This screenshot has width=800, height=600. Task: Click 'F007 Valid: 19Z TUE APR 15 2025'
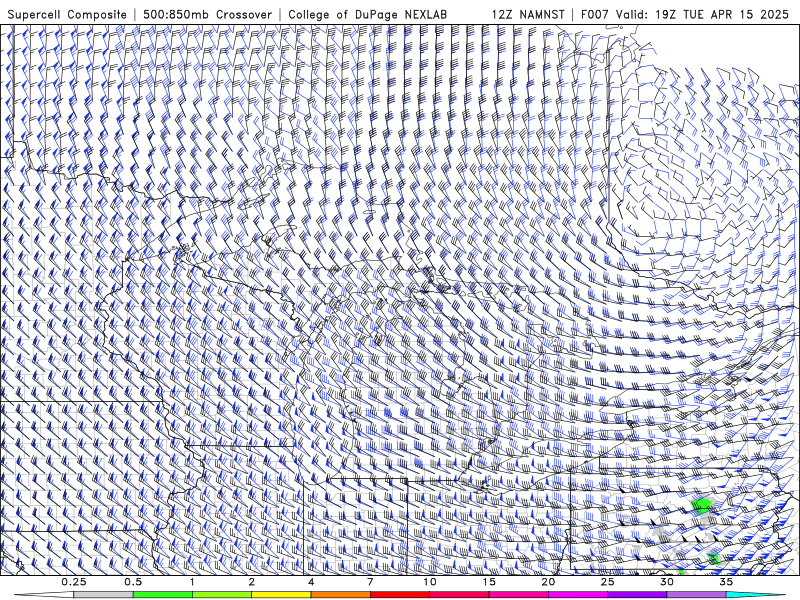[x=685, y=15]
